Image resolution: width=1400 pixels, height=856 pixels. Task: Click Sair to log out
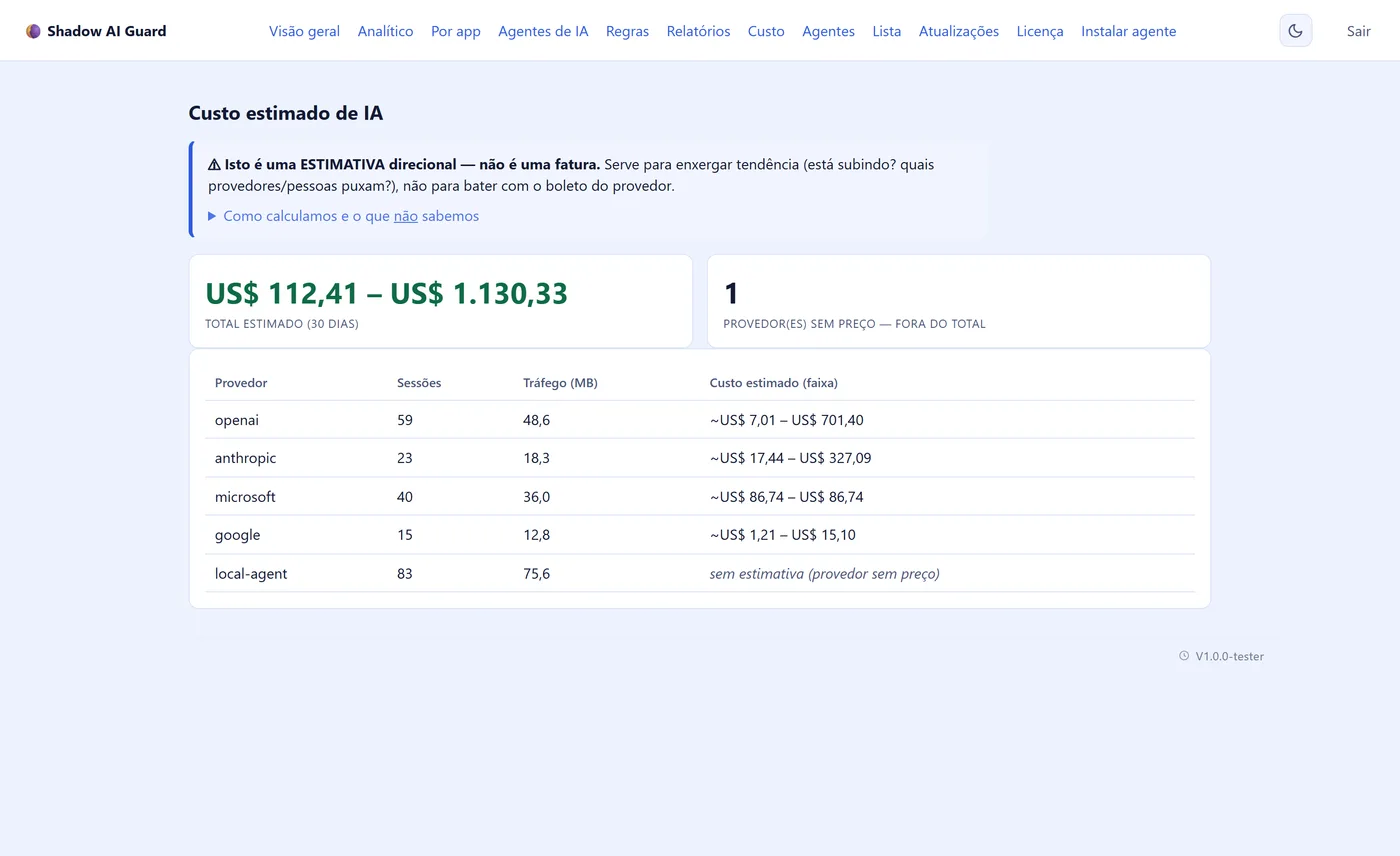coord(1358,31)
